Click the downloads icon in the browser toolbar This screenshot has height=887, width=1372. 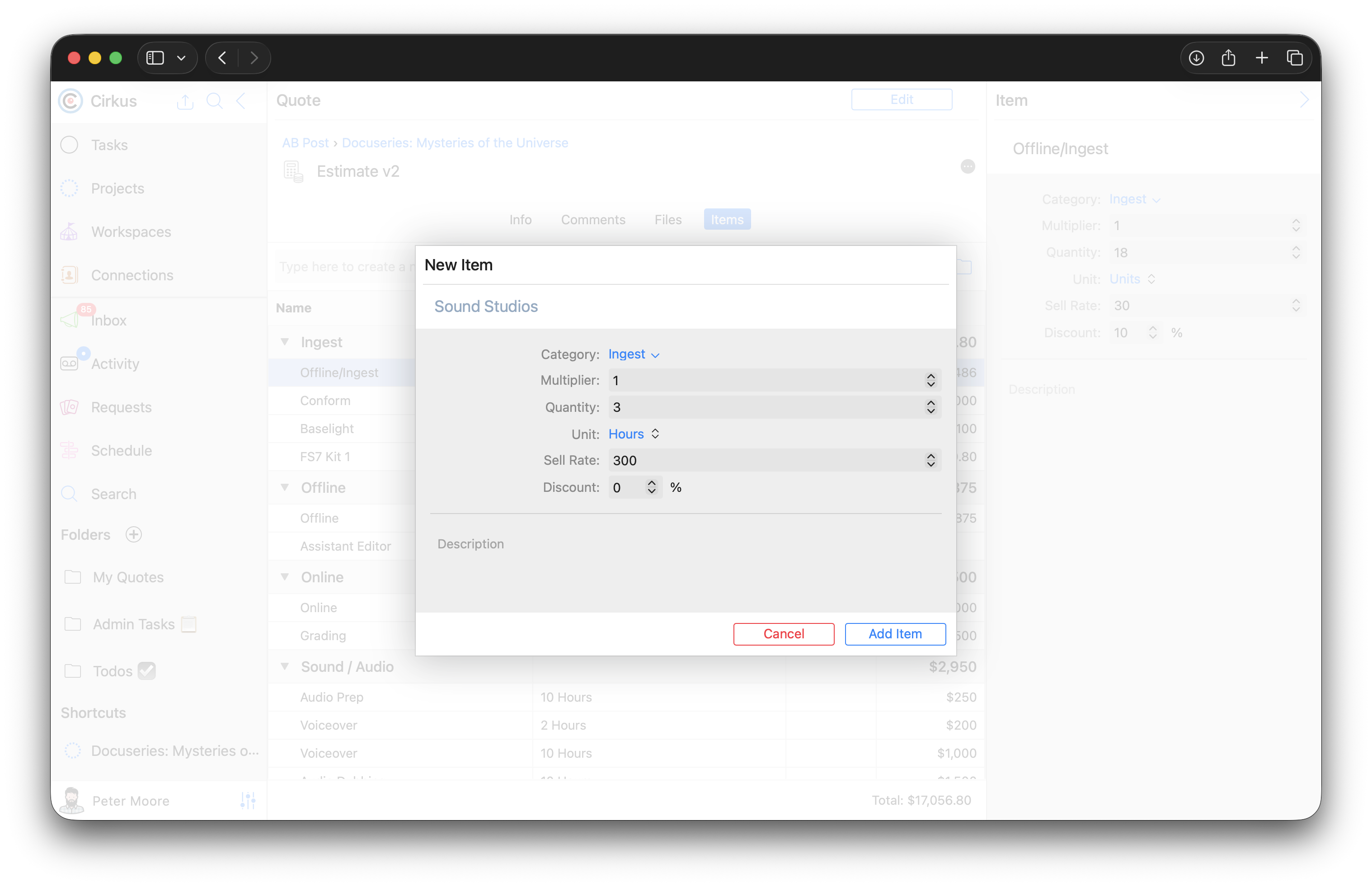1196,57
